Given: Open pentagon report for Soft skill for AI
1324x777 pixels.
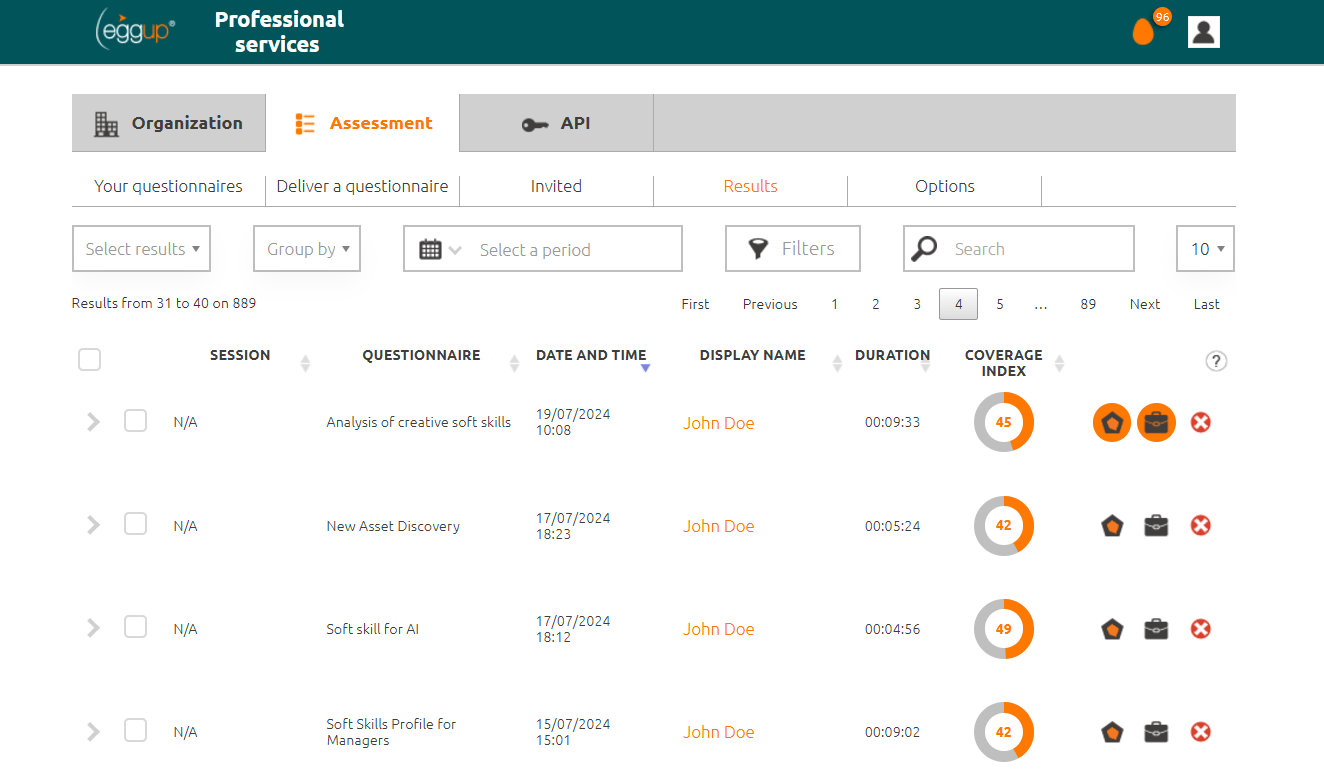Looking at the screenshot, I should (x=1112, y=629).
